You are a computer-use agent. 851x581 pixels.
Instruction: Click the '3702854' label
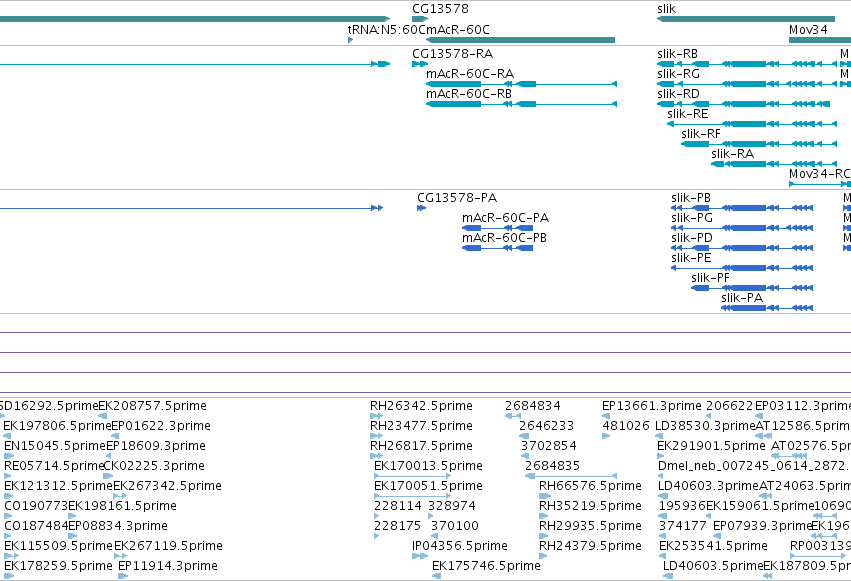click(549, 446)
